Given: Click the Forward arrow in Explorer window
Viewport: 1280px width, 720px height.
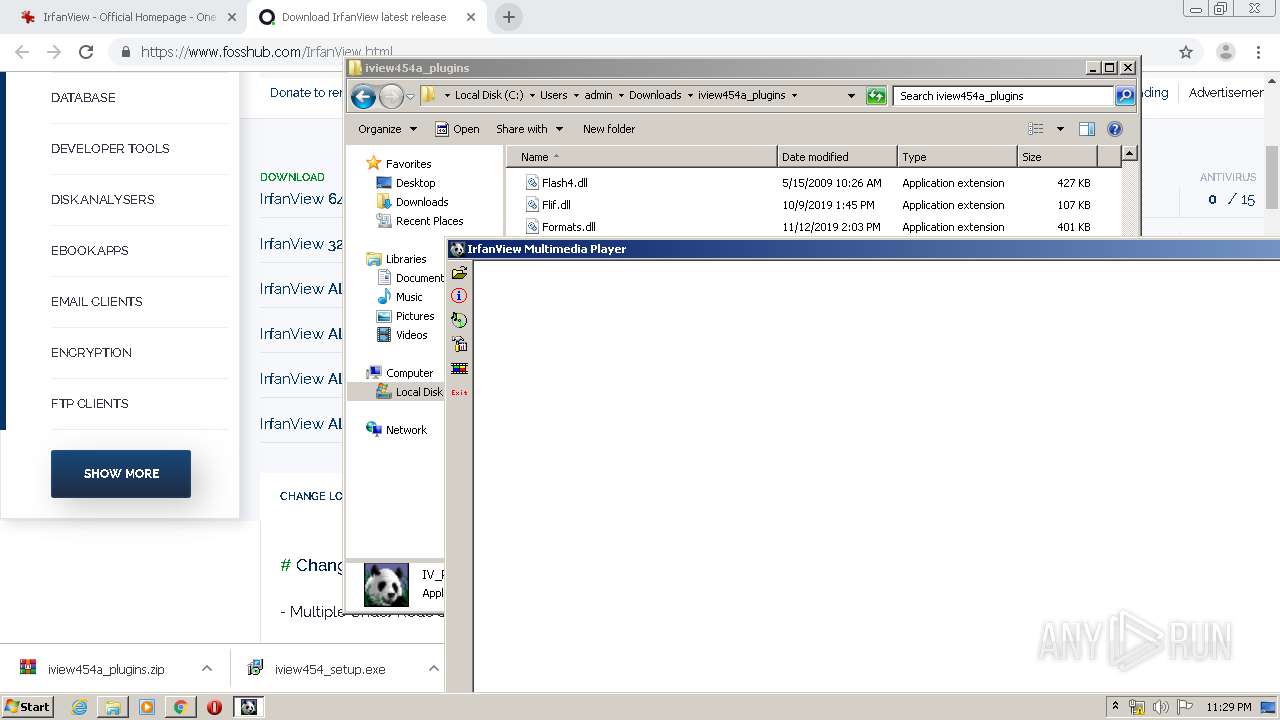Looking at the screenshot, I should tap(391, 96).
